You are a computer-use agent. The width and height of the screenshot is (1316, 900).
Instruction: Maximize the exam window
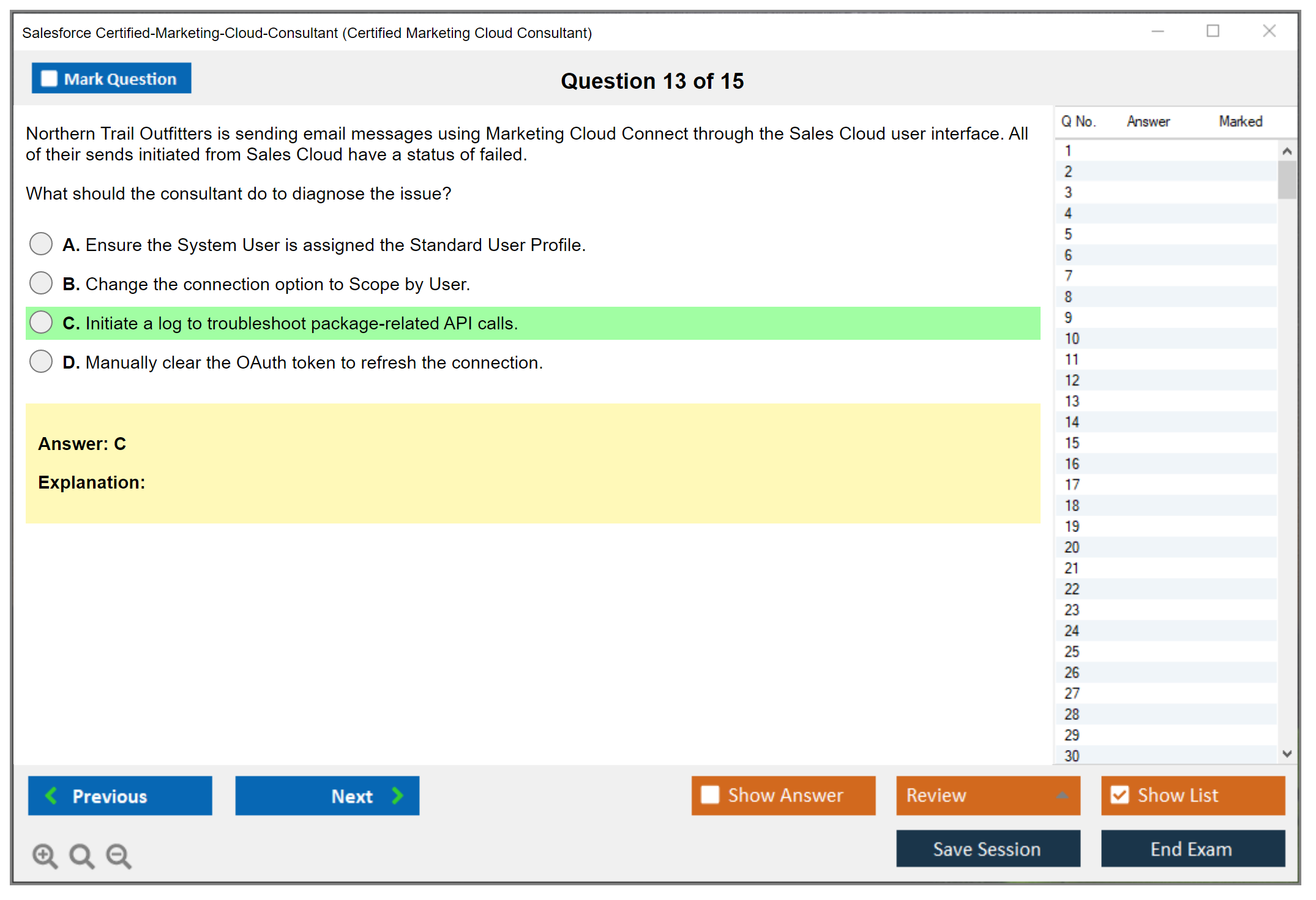tap(1213, 31)
